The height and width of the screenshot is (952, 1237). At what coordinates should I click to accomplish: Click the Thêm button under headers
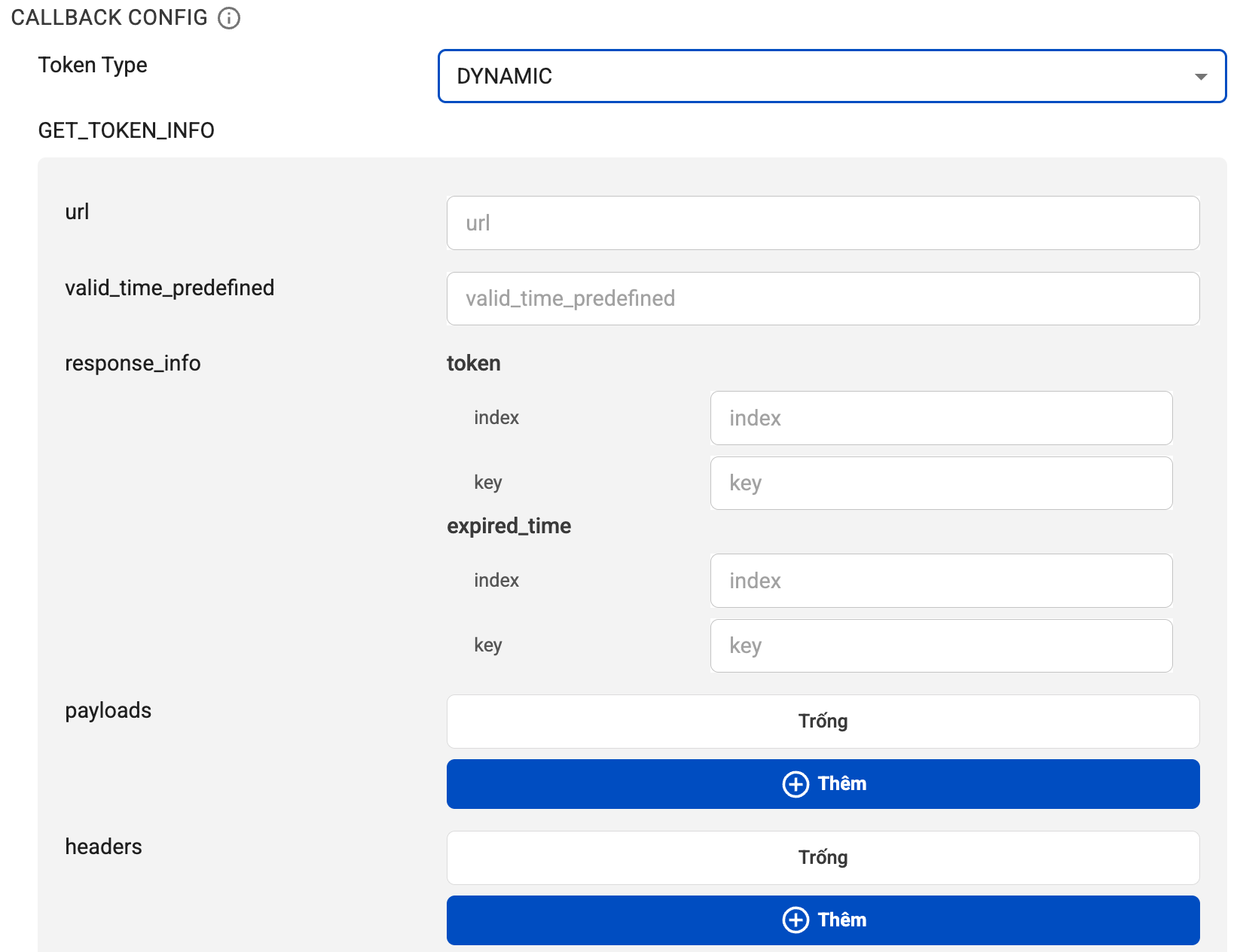click(823, 920)
